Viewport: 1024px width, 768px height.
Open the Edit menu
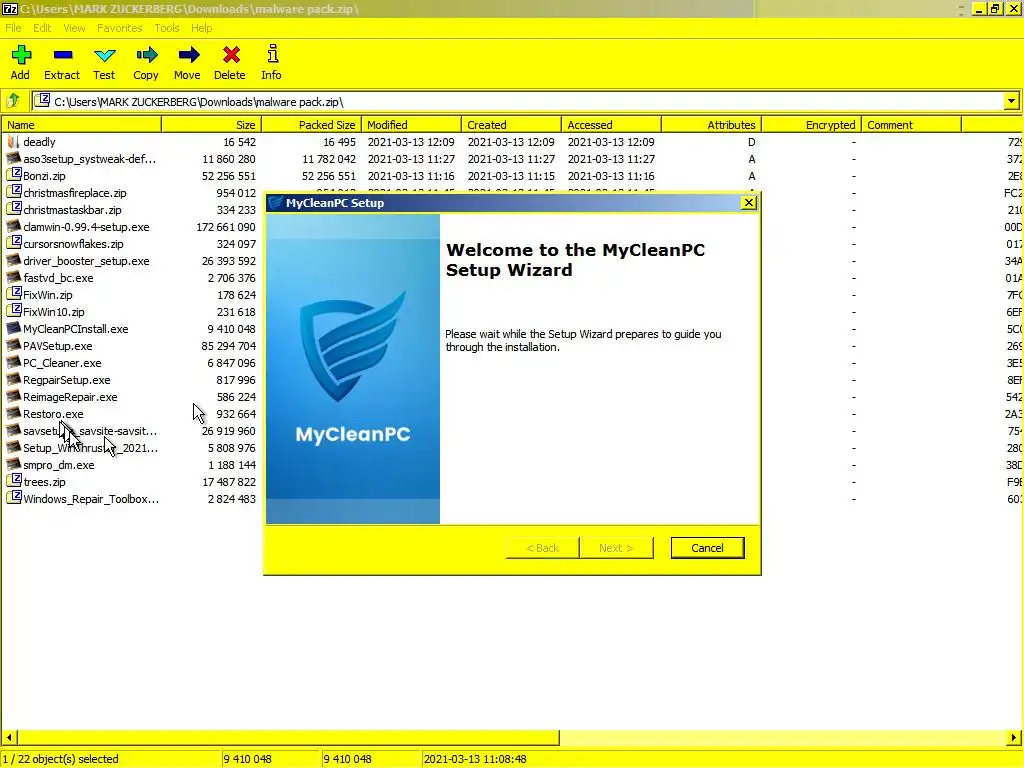coord(42,28)
